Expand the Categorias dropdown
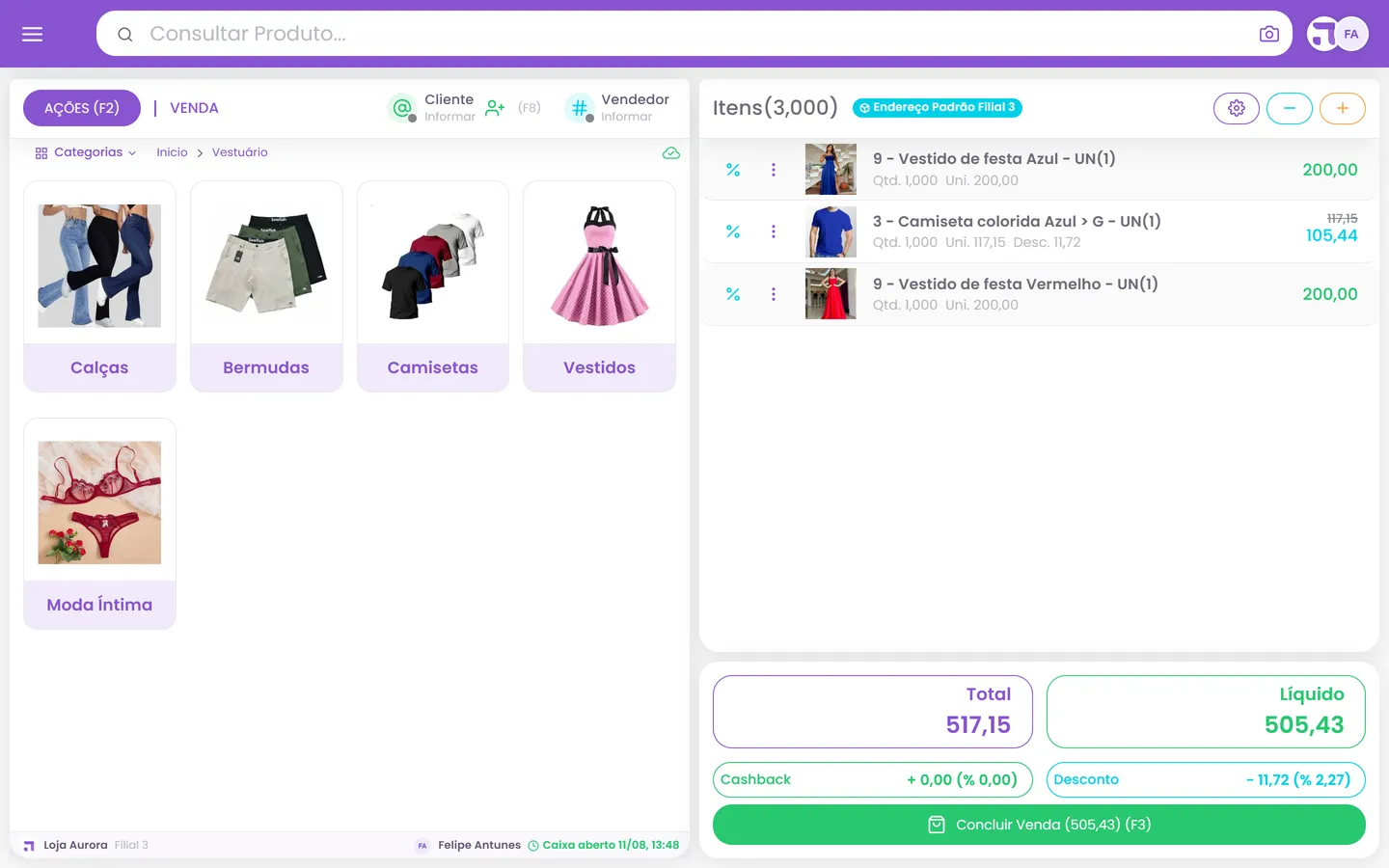This screenshot has height=868, width=1389. click(x=86, y=152)
